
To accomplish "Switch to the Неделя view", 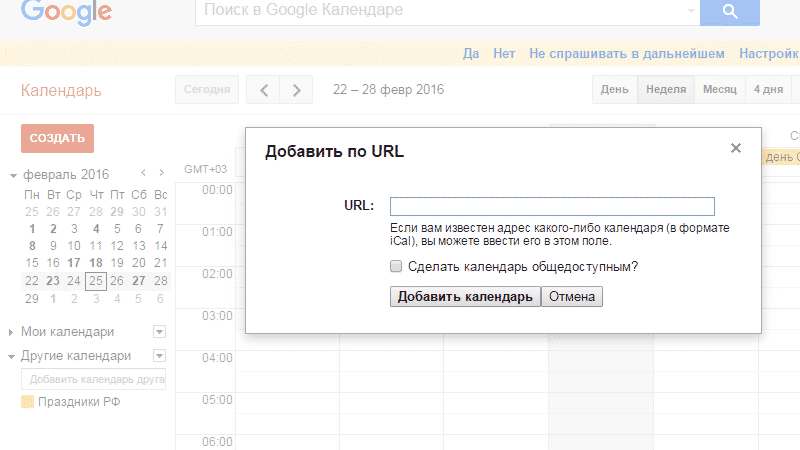I will click(x=666, y=90).
